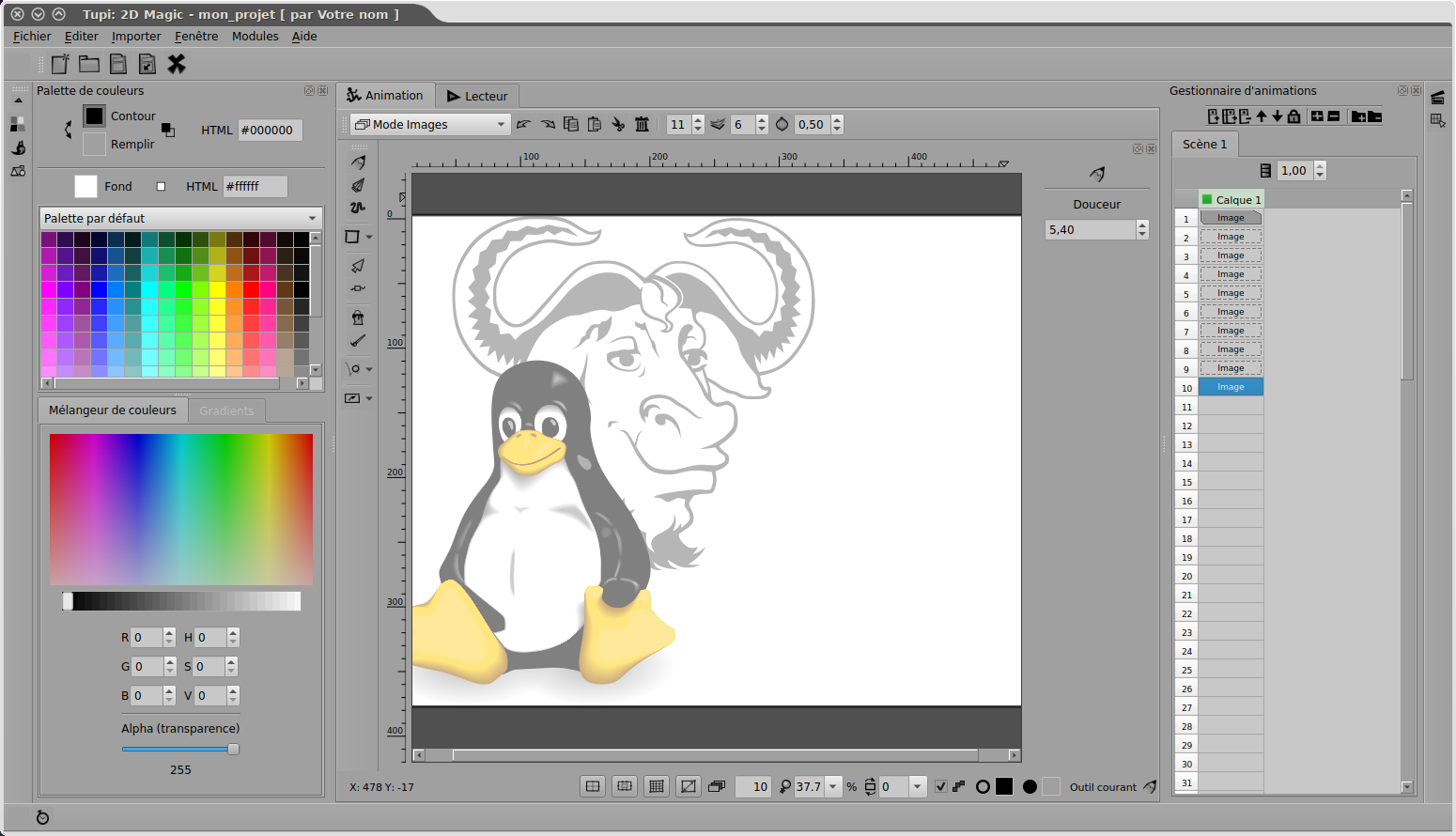Expand the Palette par défaut dropdown
Viewport: 1456px width, 836px height.
coord(180,218)
